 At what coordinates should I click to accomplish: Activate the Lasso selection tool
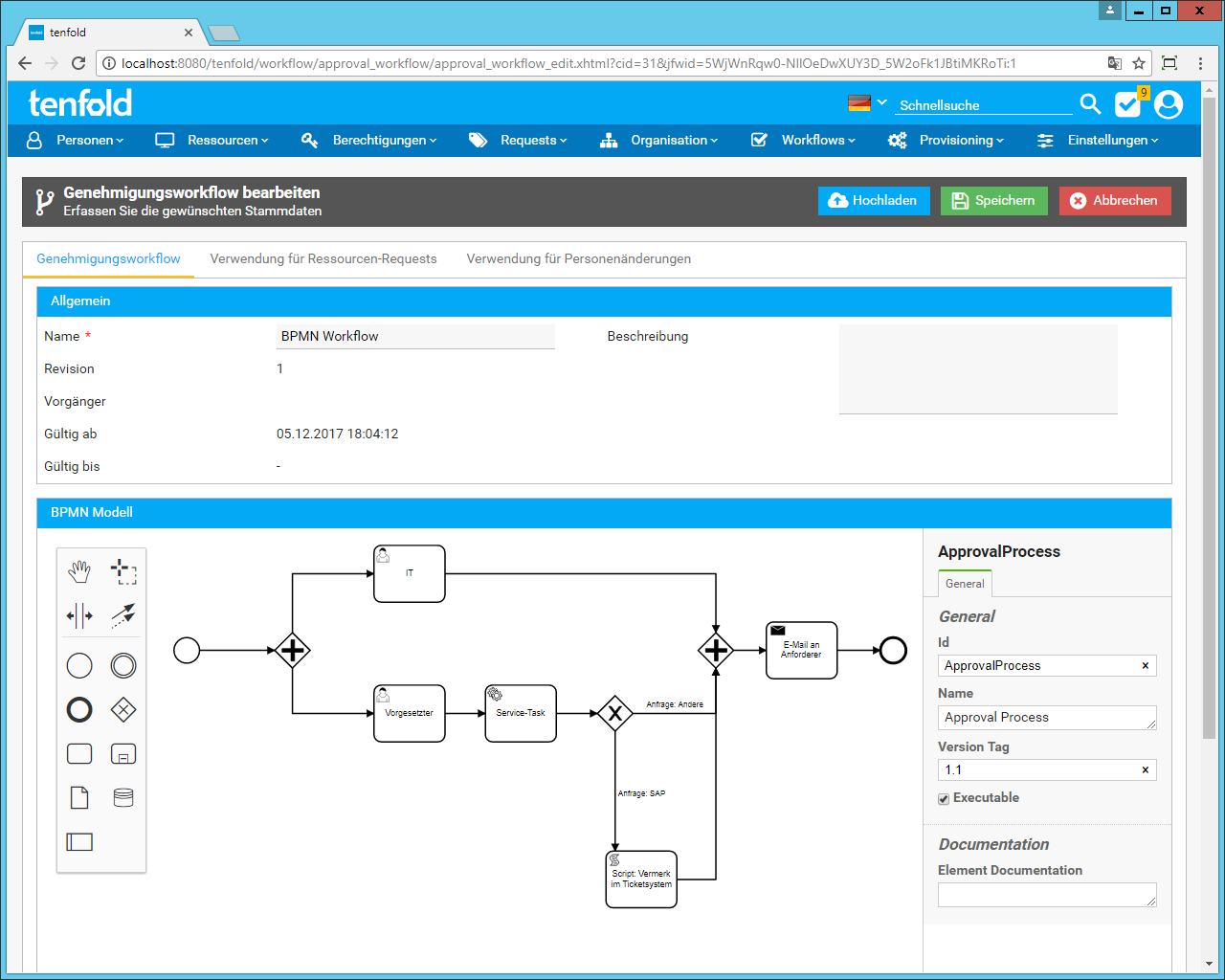[122, 570]
